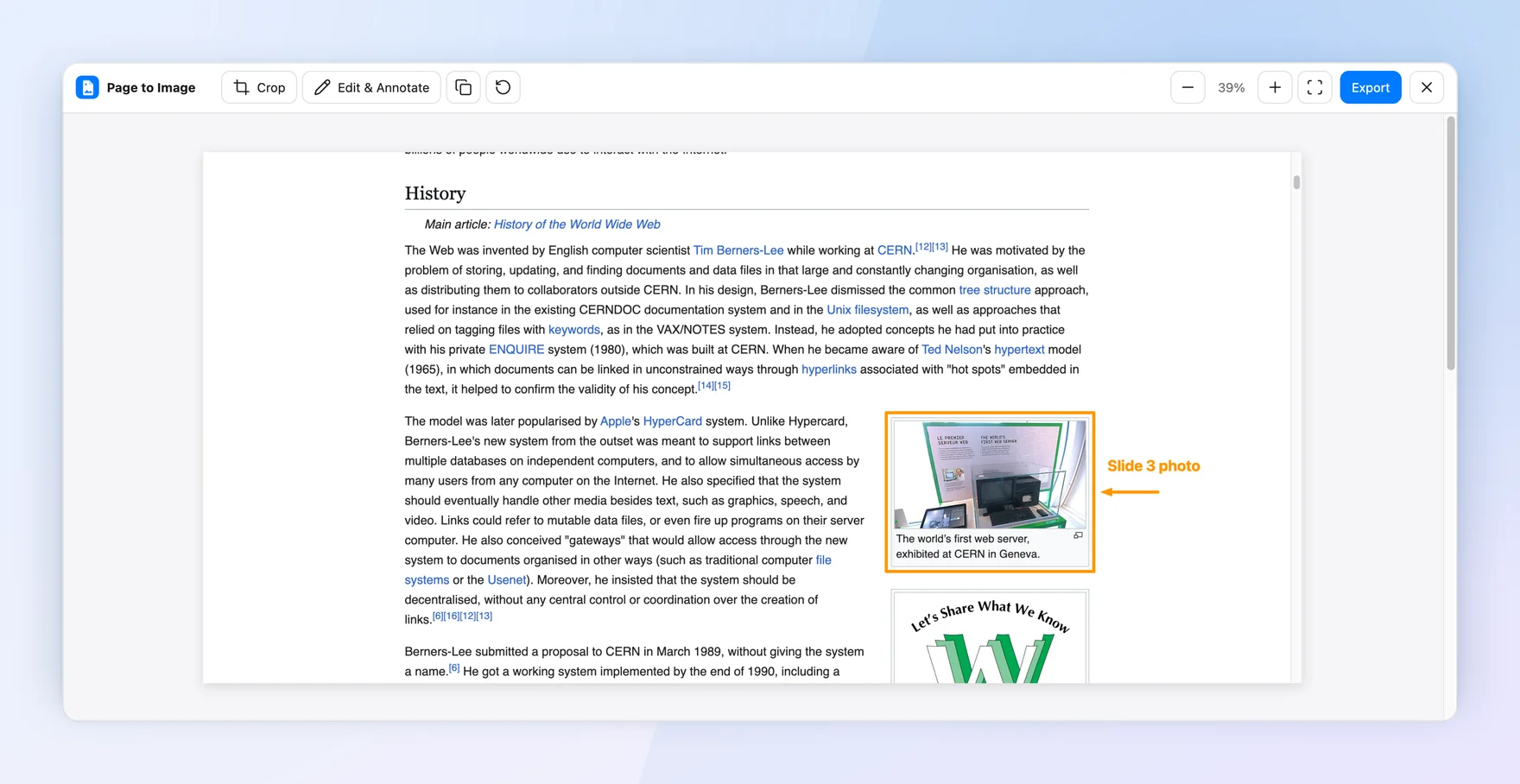Click the History section heading
The height and width of the screenshot is (784, 1520).
tap(435, 193)
